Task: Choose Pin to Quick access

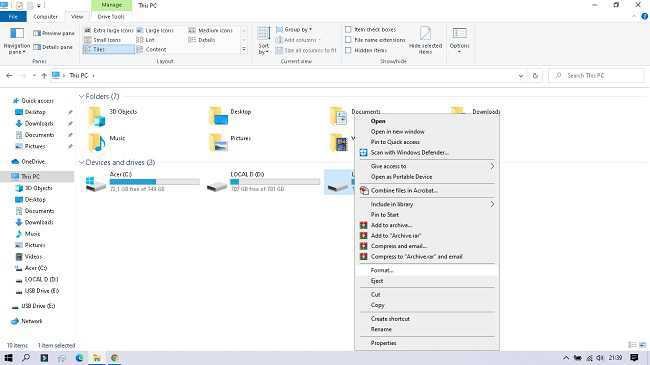Action: 427,142
